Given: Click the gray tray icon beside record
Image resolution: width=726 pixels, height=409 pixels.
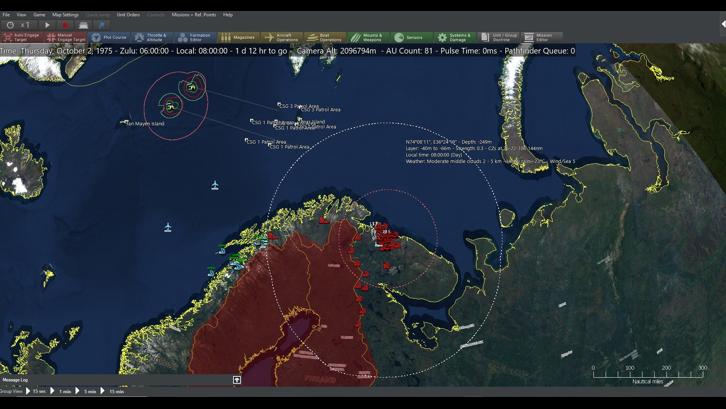Looking at the screenshot, I should pos(83,25).
